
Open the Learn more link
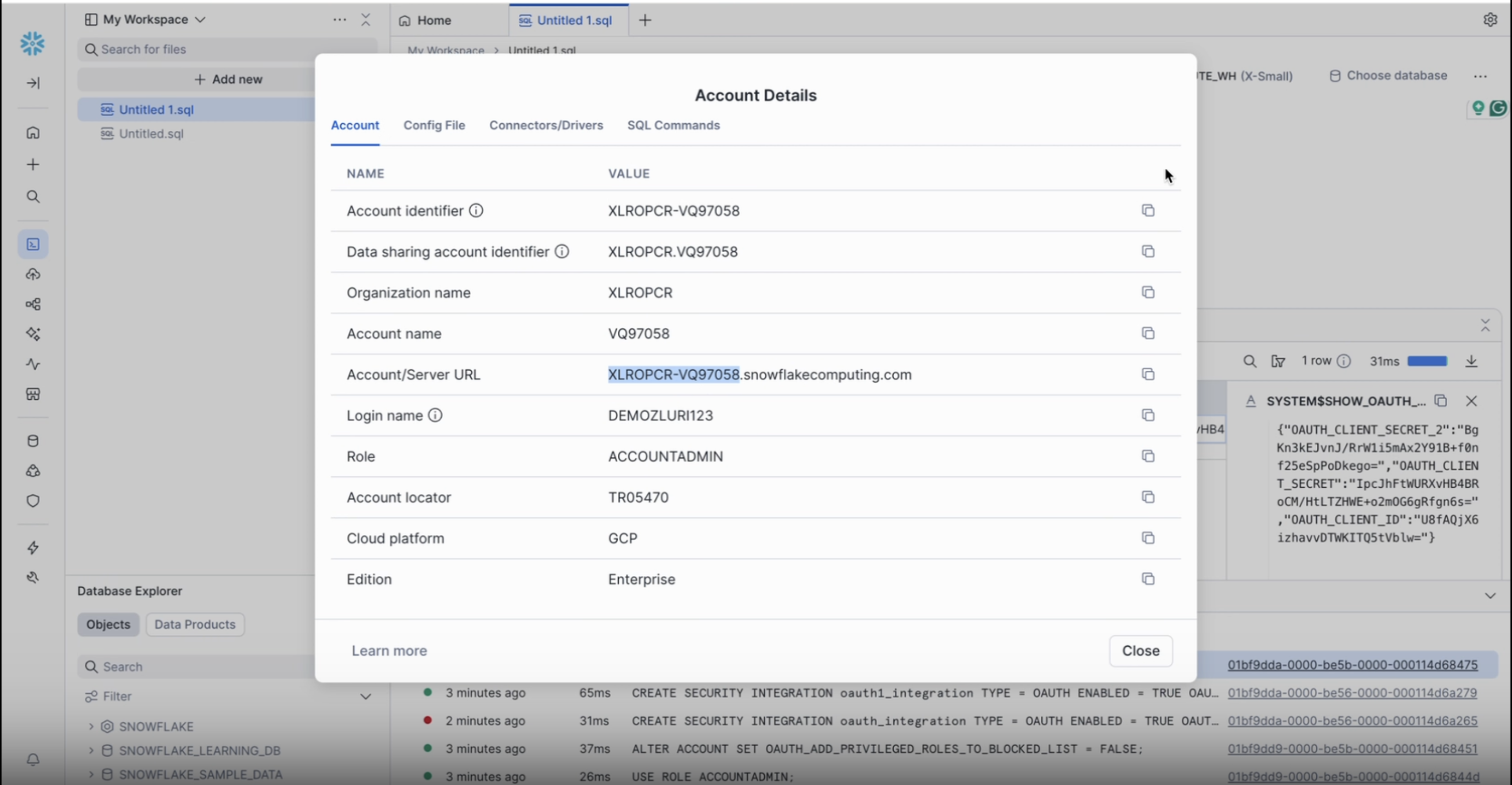click(388, 650)
